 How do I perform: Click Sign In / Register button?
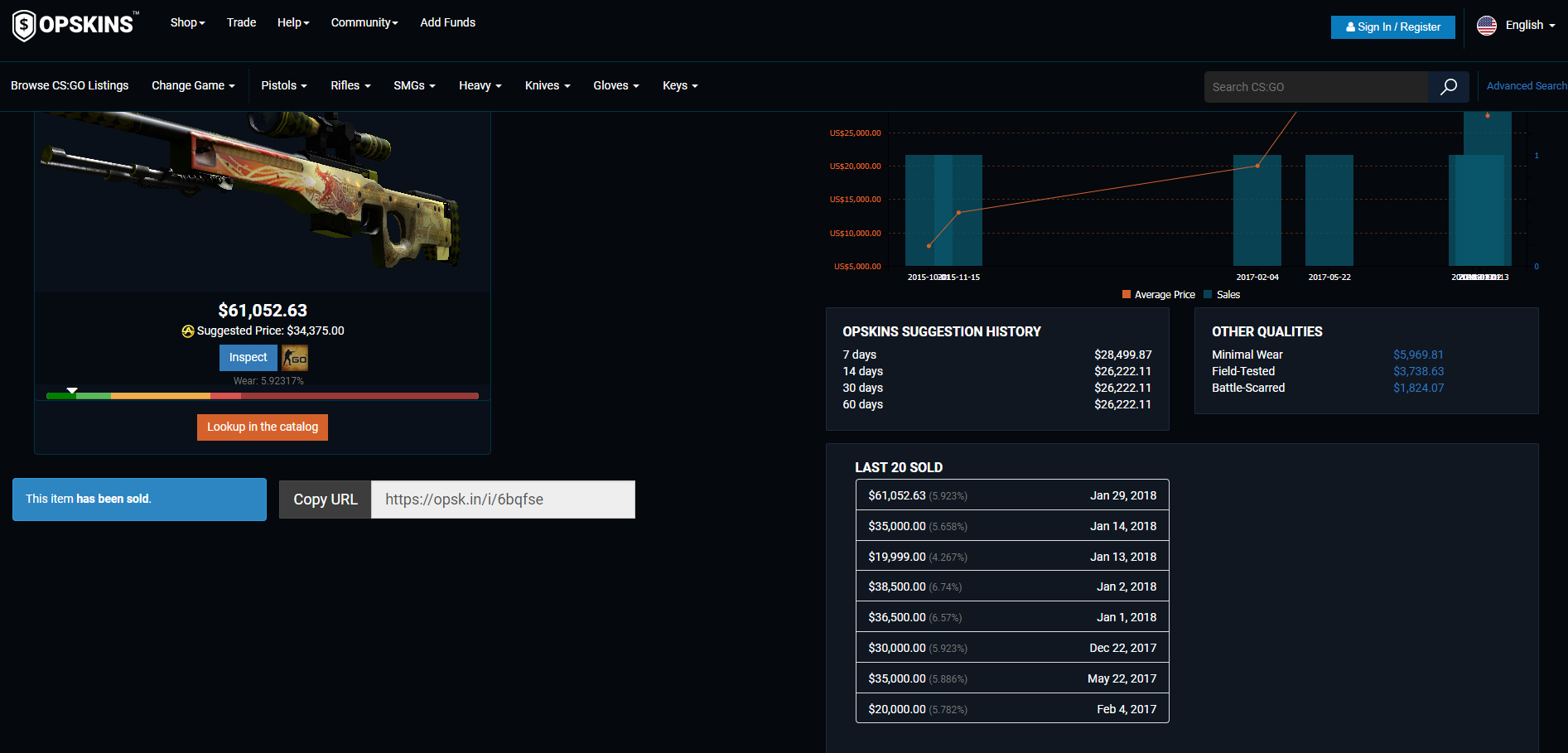1393,27
